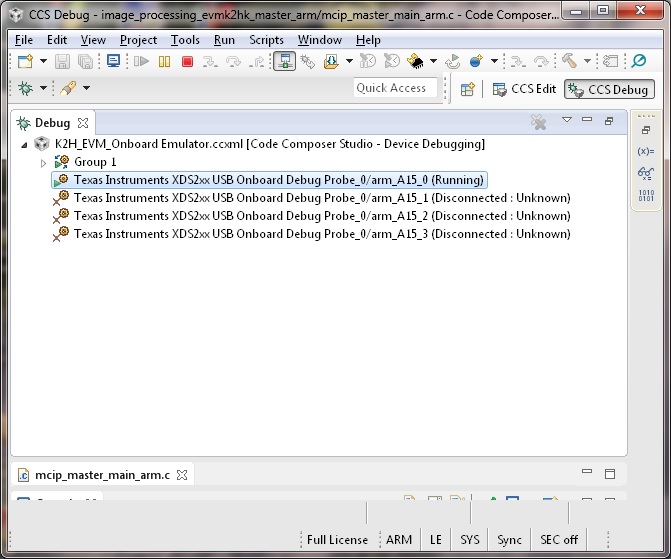This screenshot has width=671, height=559.
Task: Click the search magnifier toolbar icon
Action: pyautogui.click(x=638, y=62)
